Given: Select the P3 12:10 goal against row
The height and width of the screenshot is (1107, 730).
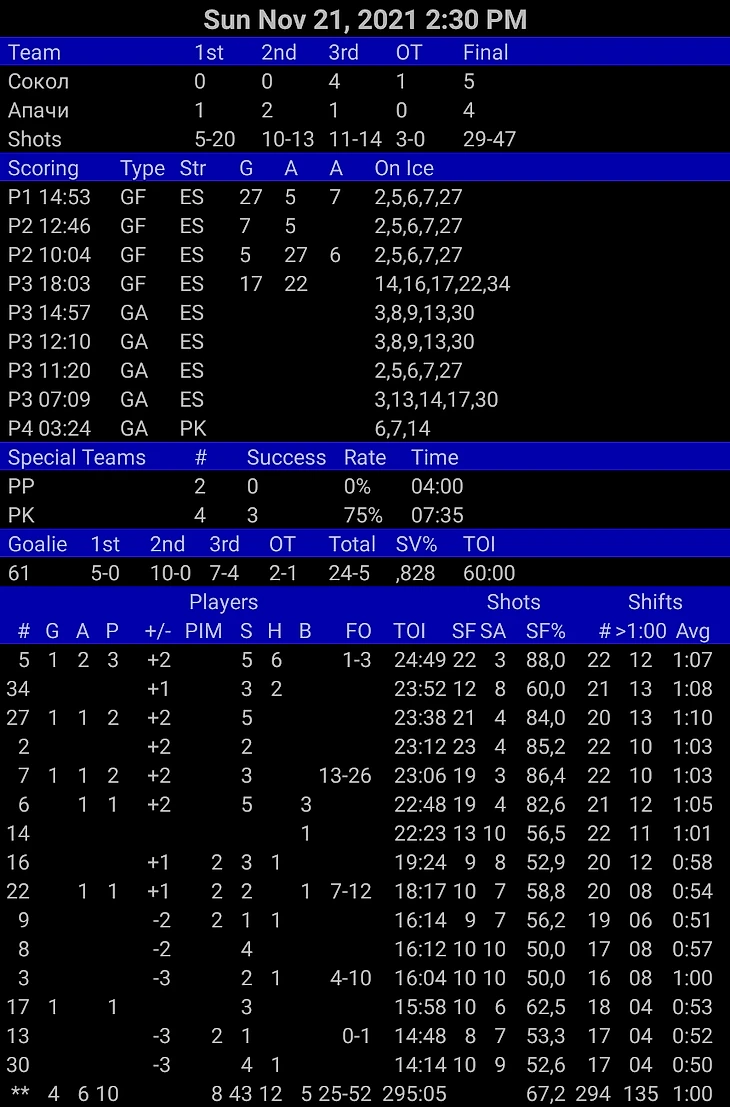Looking at the screenshot, I should click(365, 342).
